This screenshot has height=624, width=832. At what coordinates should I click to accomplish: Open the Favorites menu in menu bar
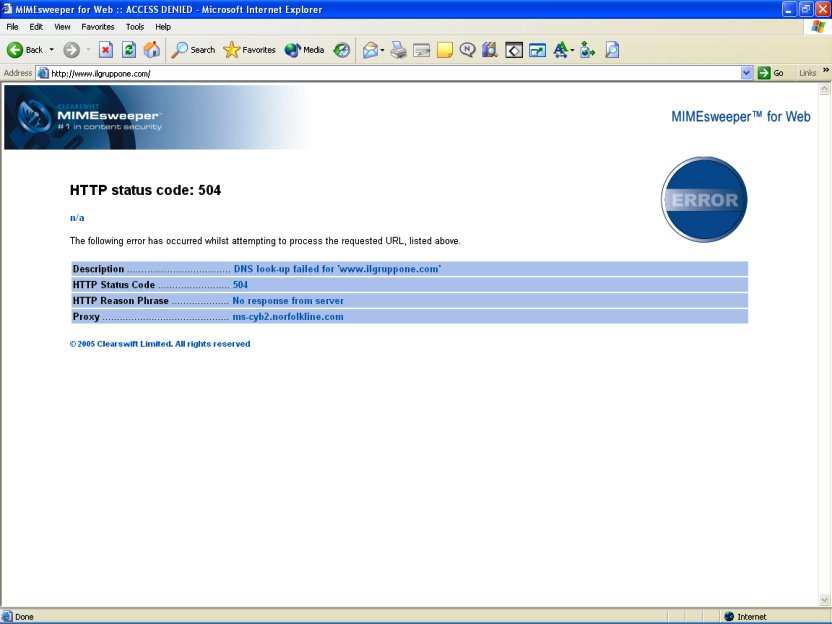click(x=98, y=27)
